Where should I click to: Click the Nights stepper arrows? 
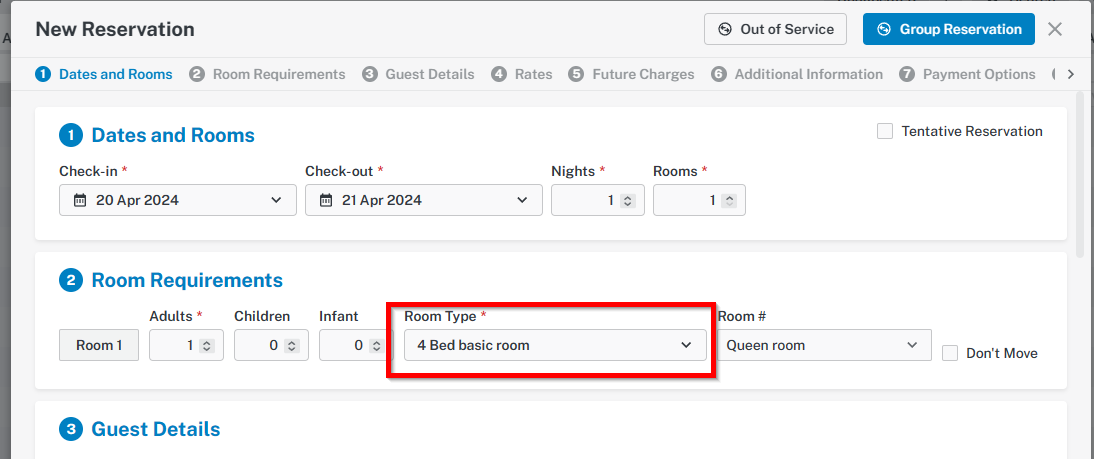click(x=627, y=201)
